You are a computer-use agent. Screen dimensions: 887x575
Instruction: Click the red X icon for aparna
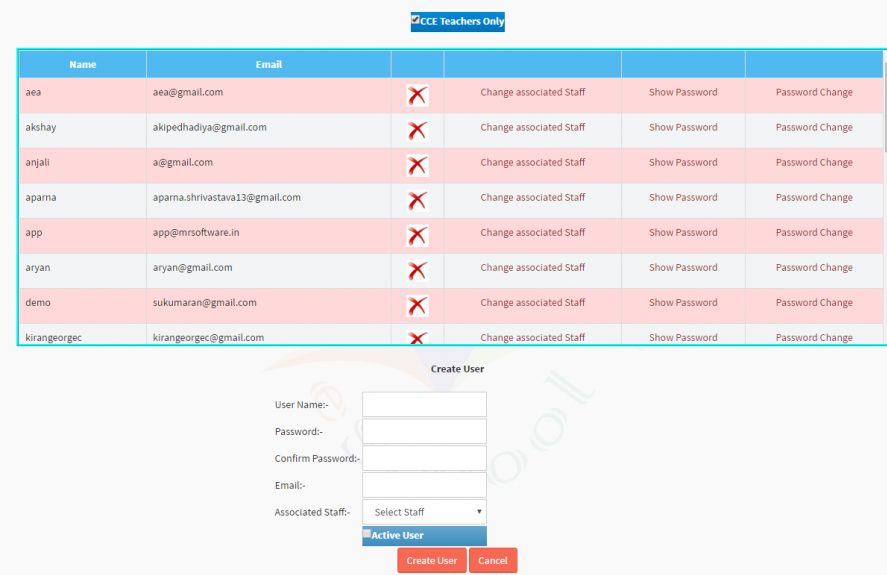pyautogui.click(x=417, y=201)
